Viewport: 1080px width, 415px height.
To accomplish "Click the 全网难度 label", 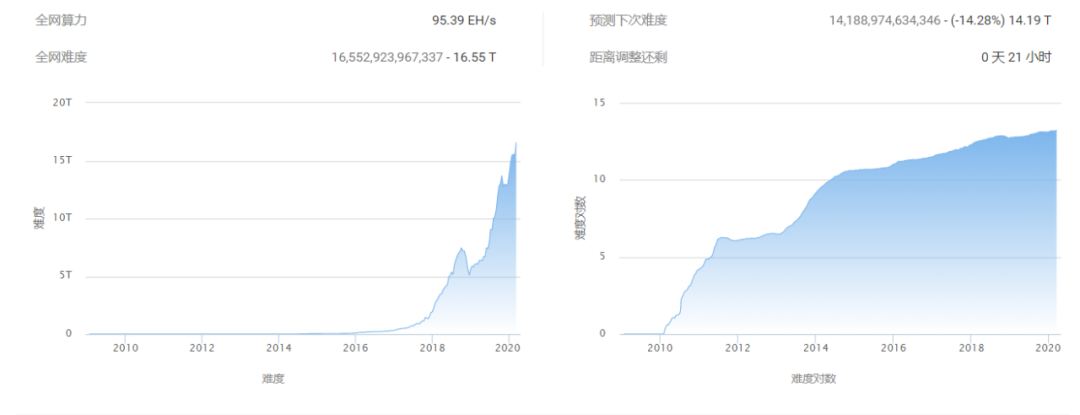I will (x=61, y=57).
